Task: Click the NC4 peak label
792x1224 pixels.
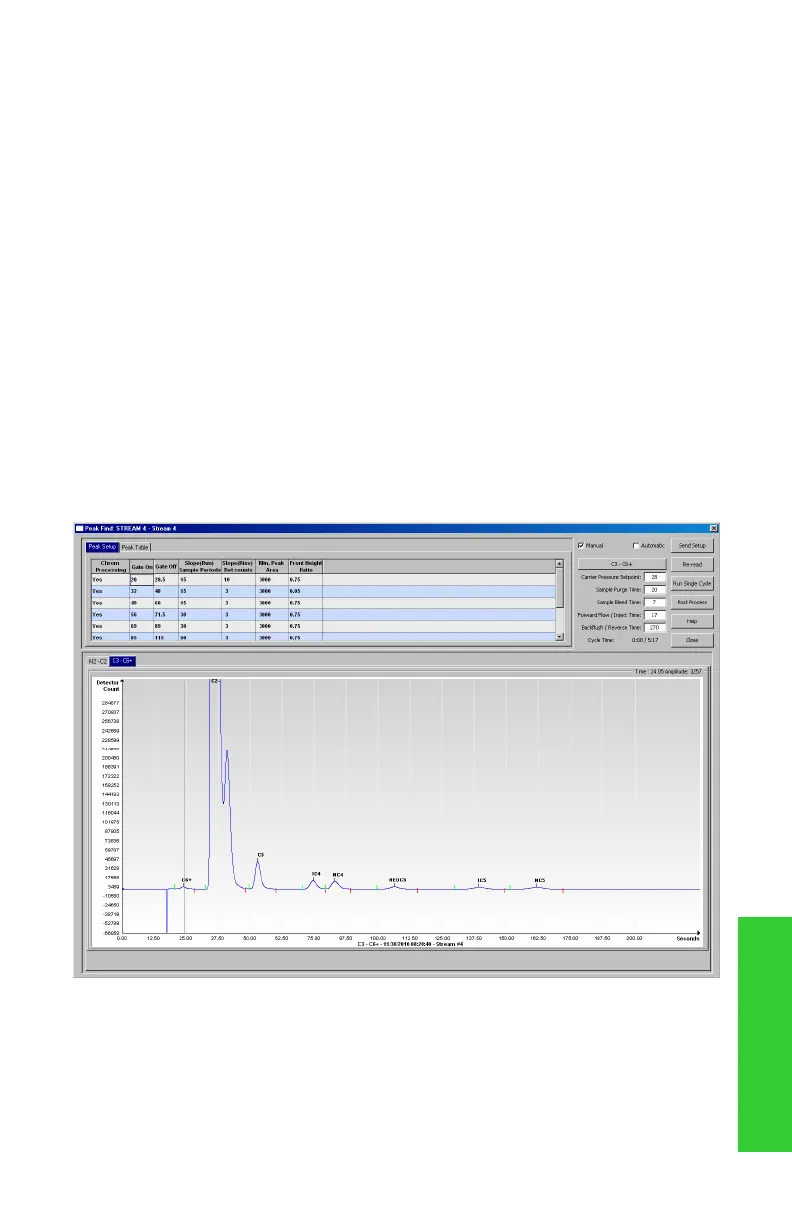Action: coord(338,874)
